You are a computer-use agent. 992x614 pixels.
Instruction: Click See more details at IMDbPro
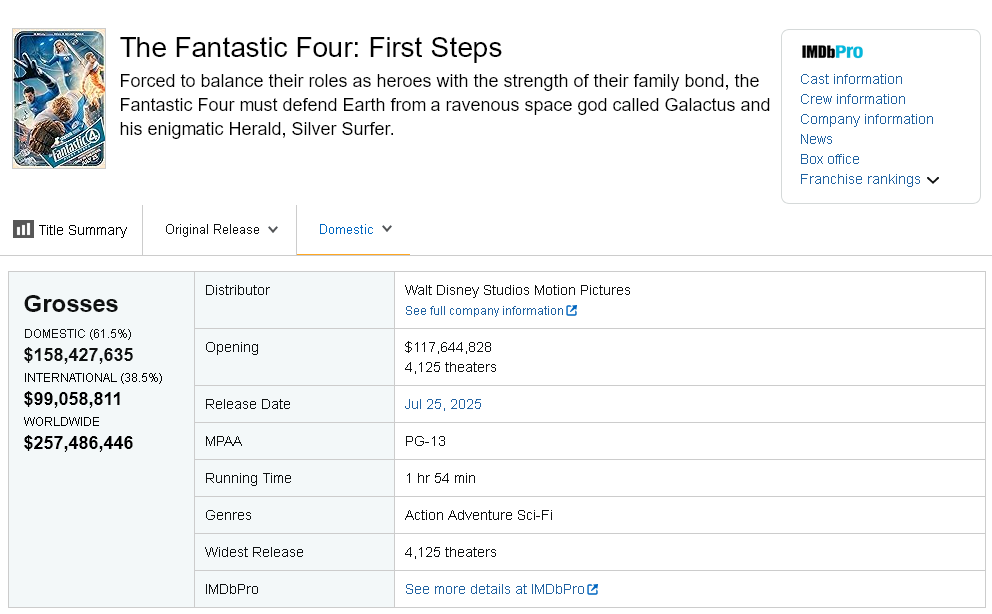[x=494, y=589]
